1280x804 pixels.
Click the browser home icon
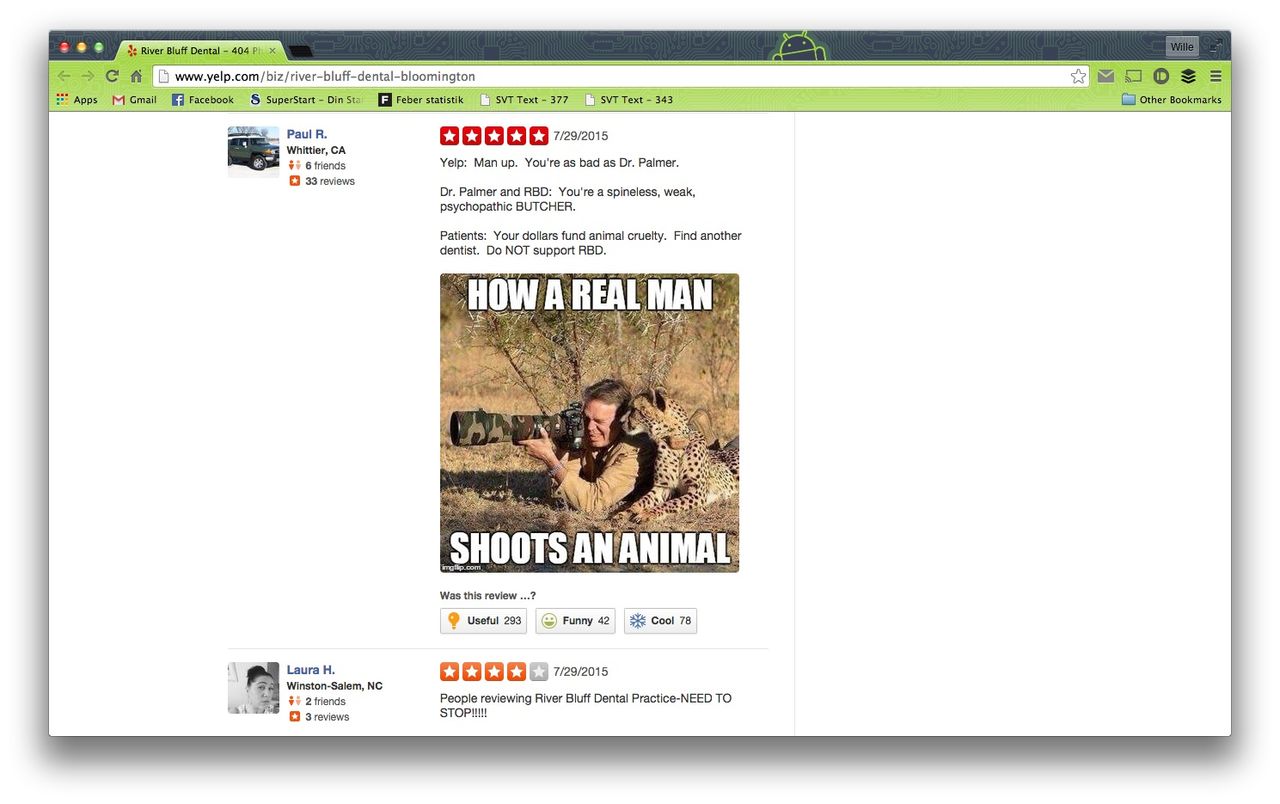pos(136,76)
